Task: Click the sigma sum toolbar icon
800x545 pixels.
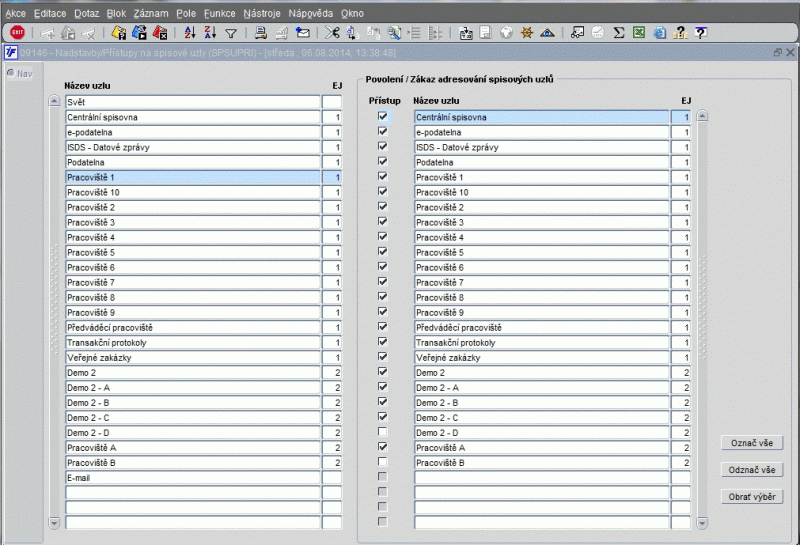Action: tap(619, 33)
